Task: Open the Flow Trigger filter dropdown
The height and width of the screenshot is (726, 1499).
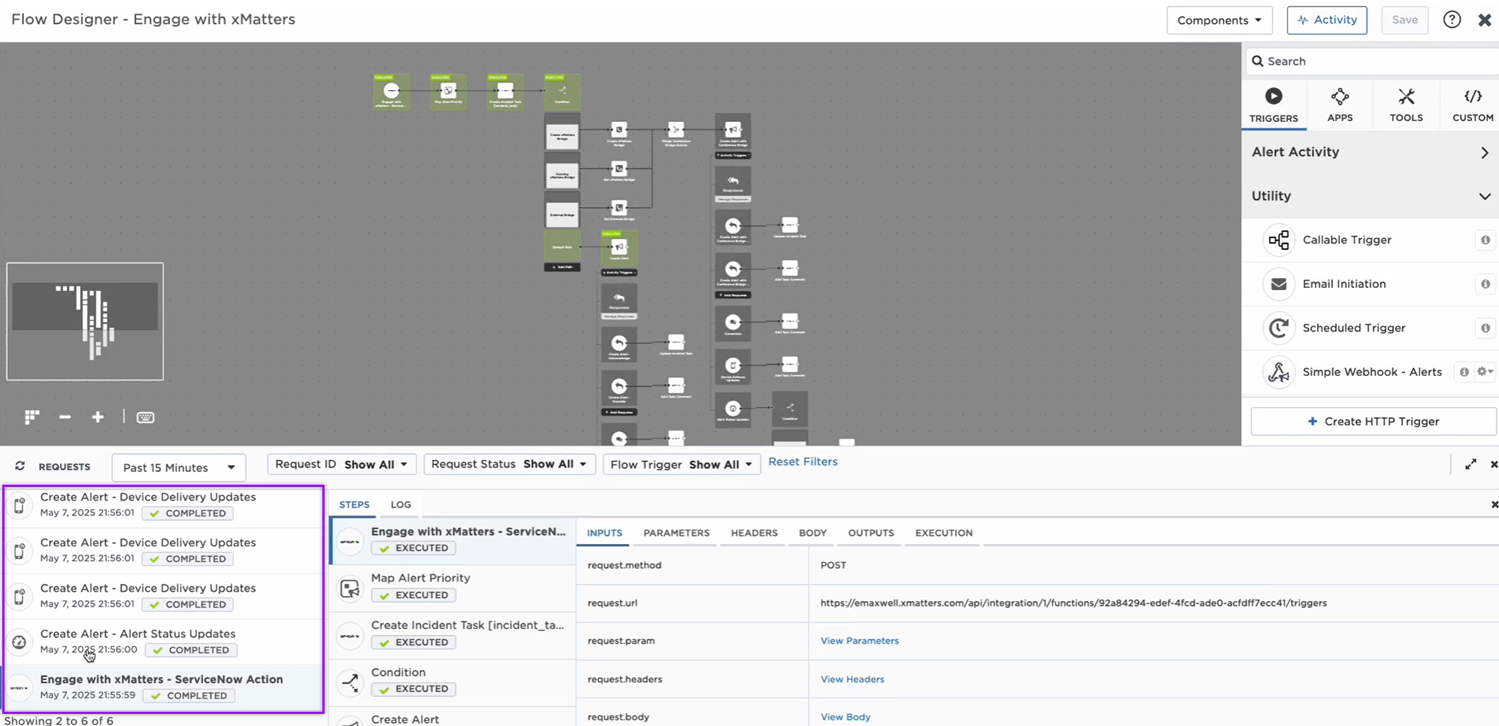Action: 682,464
